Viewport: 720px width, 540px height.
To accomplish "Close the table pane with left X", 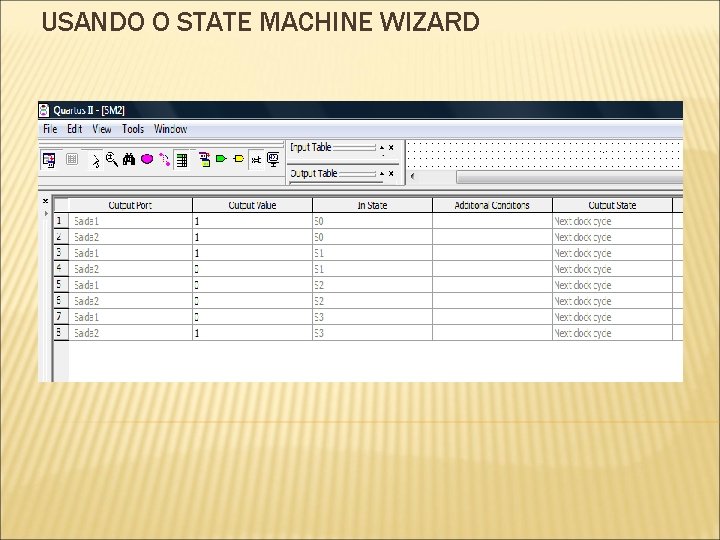I will 45,201.
